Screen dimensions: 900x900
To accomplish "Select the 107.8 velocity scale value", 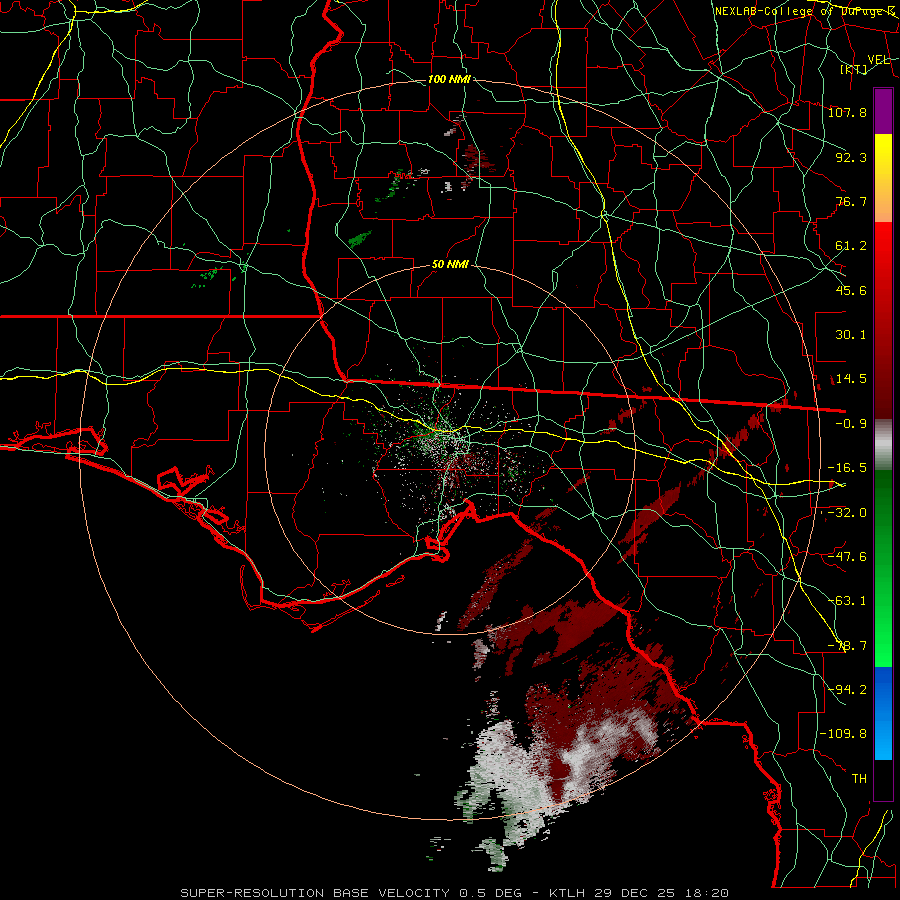I will click(847, 112).
